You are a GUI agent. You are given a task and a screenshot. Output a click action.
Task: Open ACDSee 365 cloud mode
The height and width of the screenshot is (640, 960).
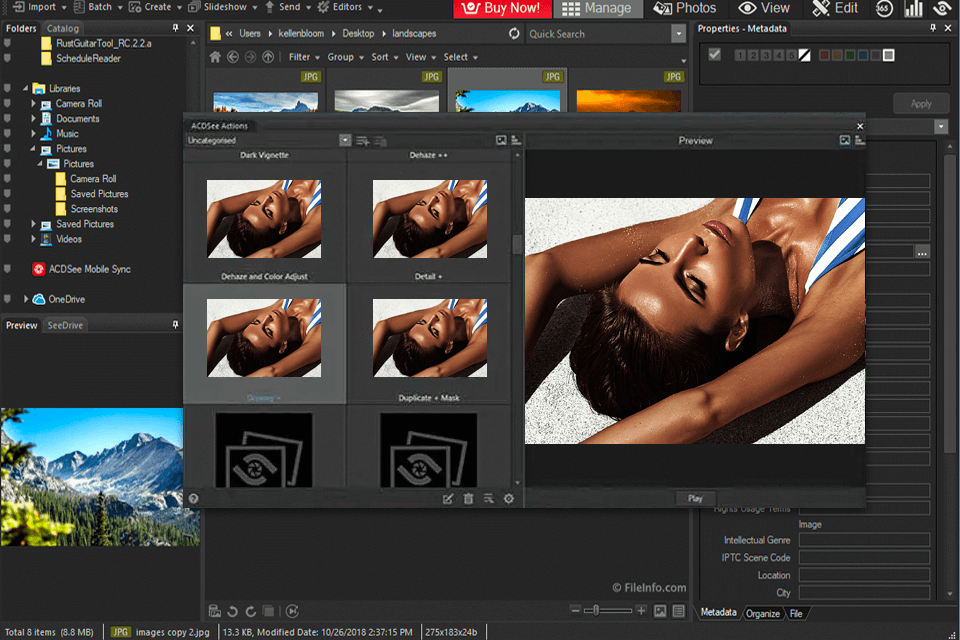point(884,8)
